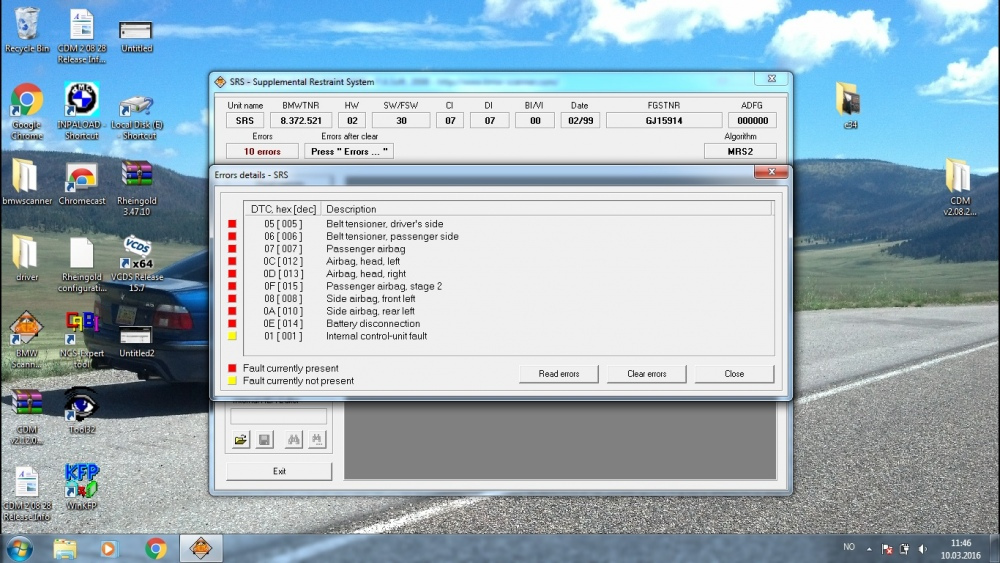Viewport: 1000px width, 563px height.
Task: Click Exit button in SRS window
Action: tap(279, 471)
